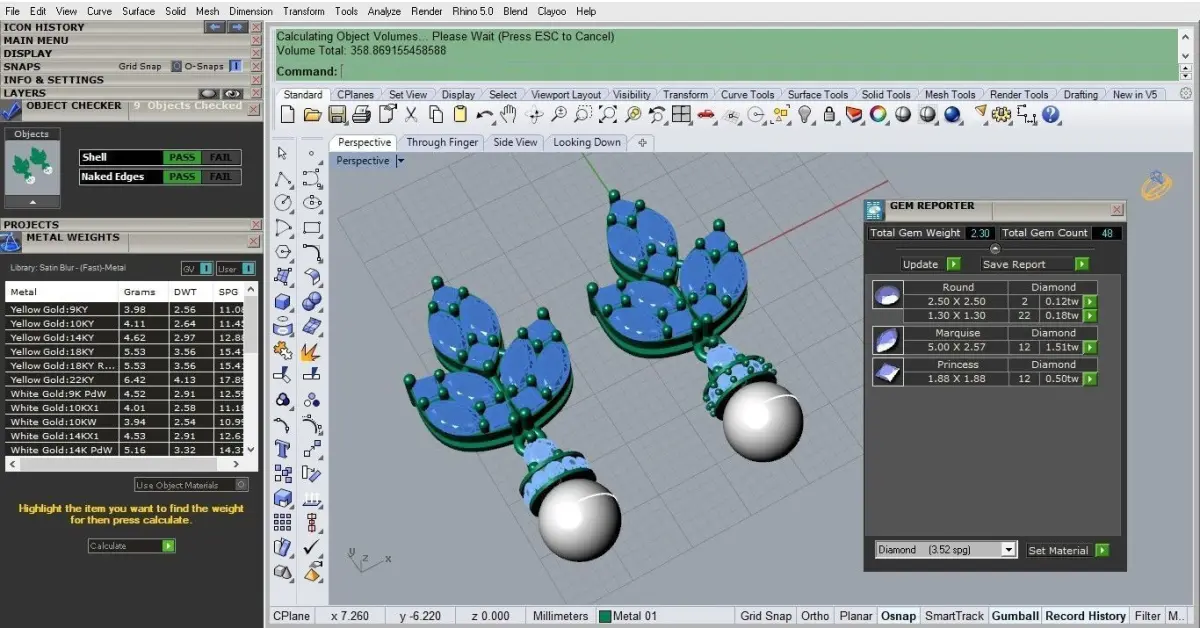Select the Text T tool
This screenshot has width=1200, height=628.
coord(283,448)
